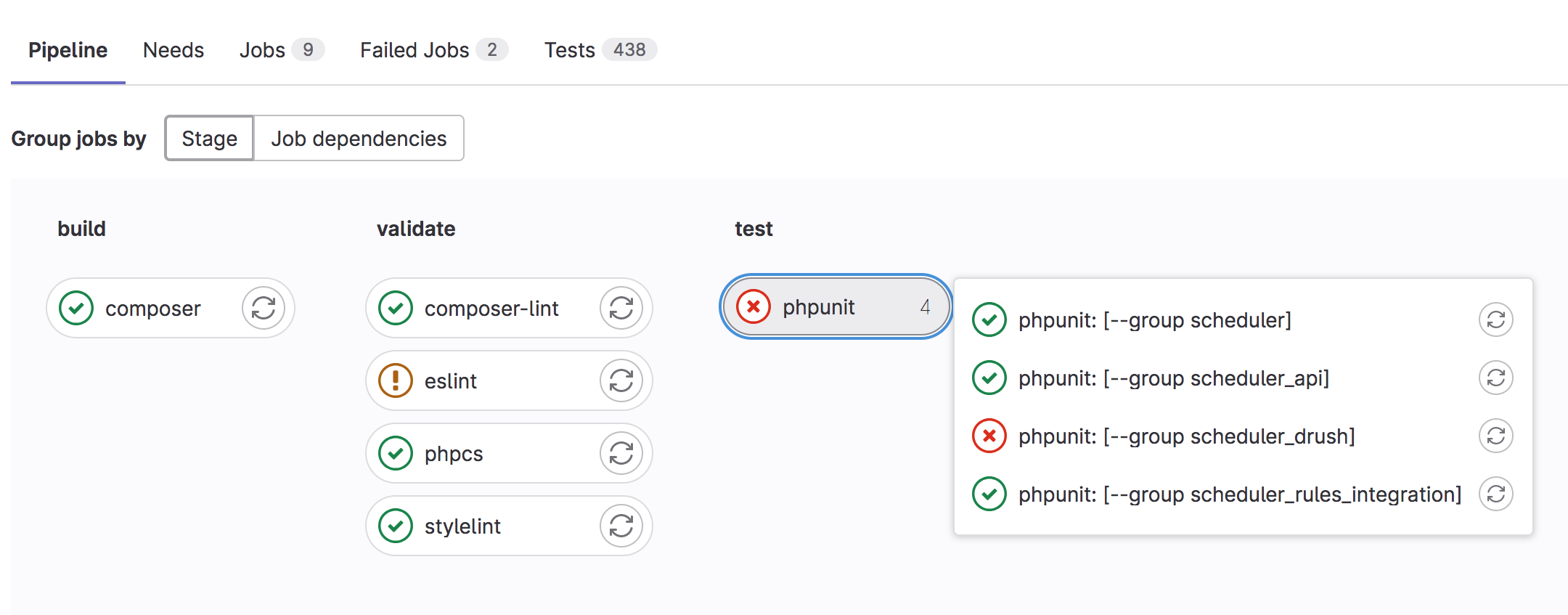
Task: Retry the phpunit scheduler_api job
Action: click(1495, 378)
